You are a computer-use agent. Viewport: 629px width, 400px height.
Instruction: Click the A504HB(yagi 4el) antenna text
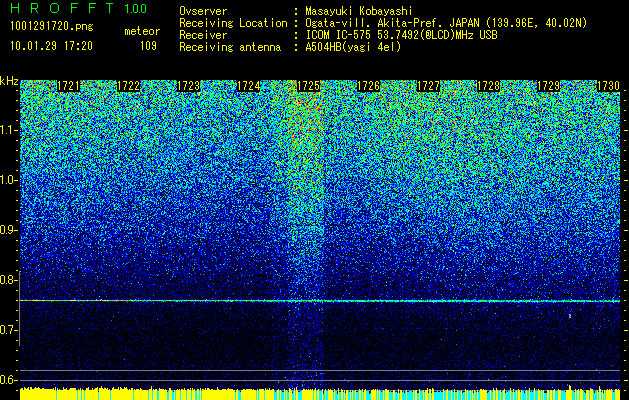(353, 47)
